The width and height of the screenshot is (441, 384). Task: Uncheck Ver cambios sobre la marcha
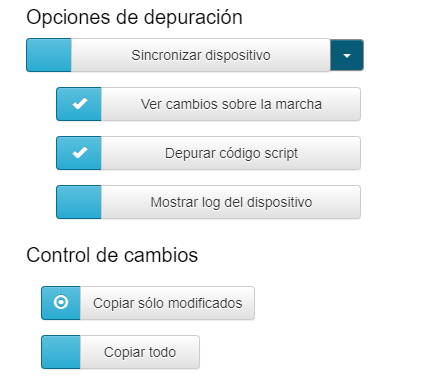(79, 104)
